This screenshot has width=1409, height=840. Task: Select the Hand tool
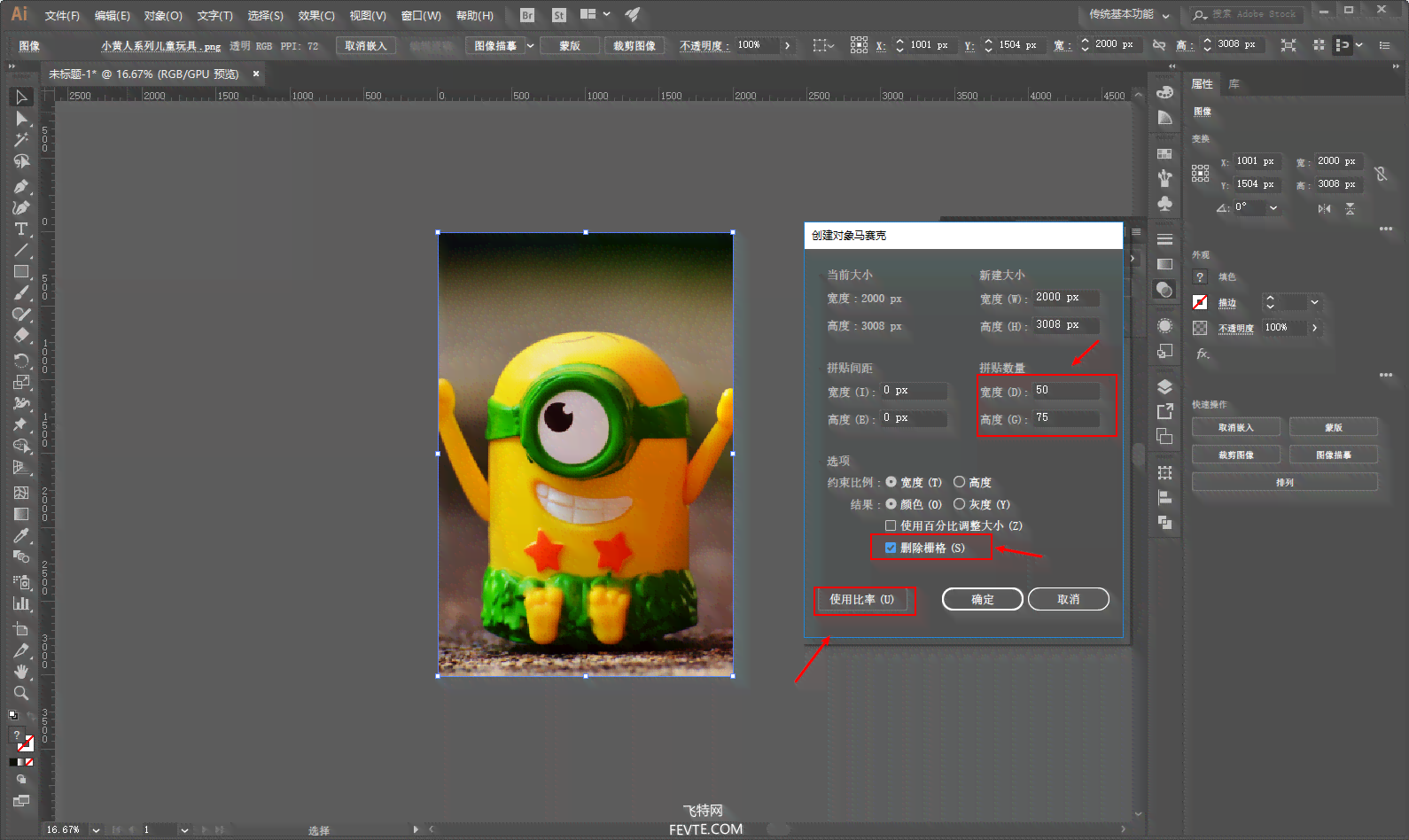(x=21, y=672)
